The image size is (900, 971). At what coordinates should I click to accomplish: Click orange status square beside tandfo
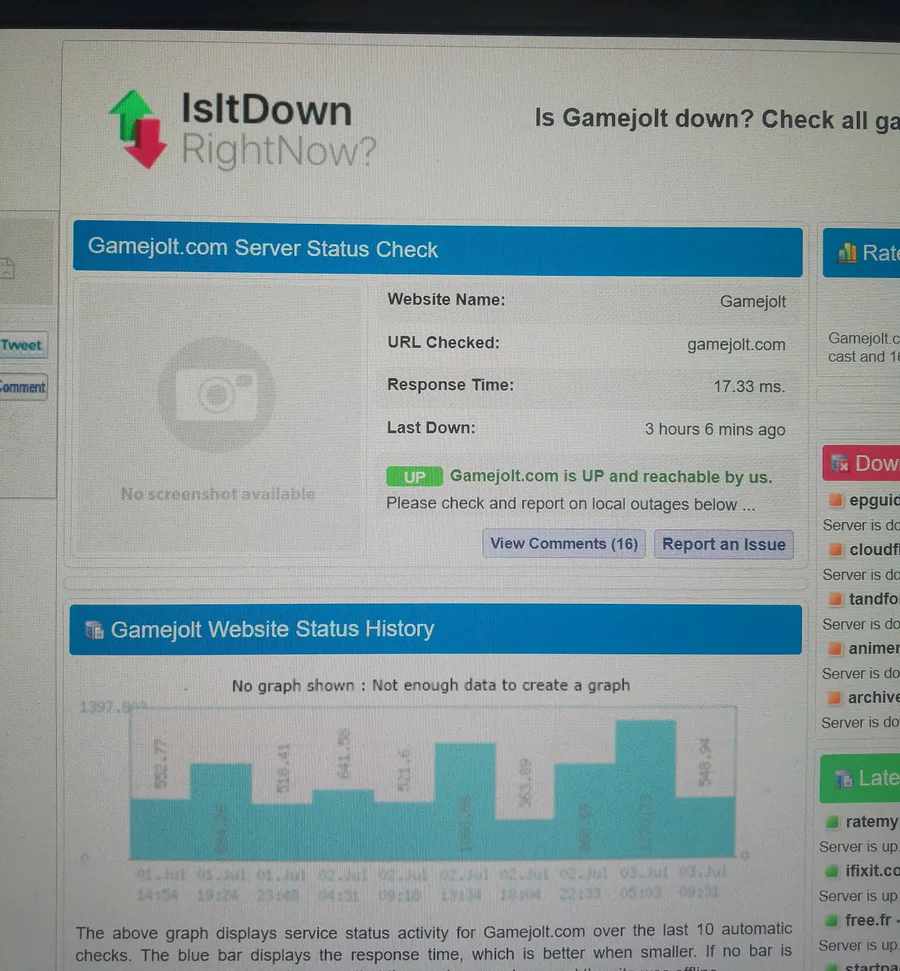point(835,599)
